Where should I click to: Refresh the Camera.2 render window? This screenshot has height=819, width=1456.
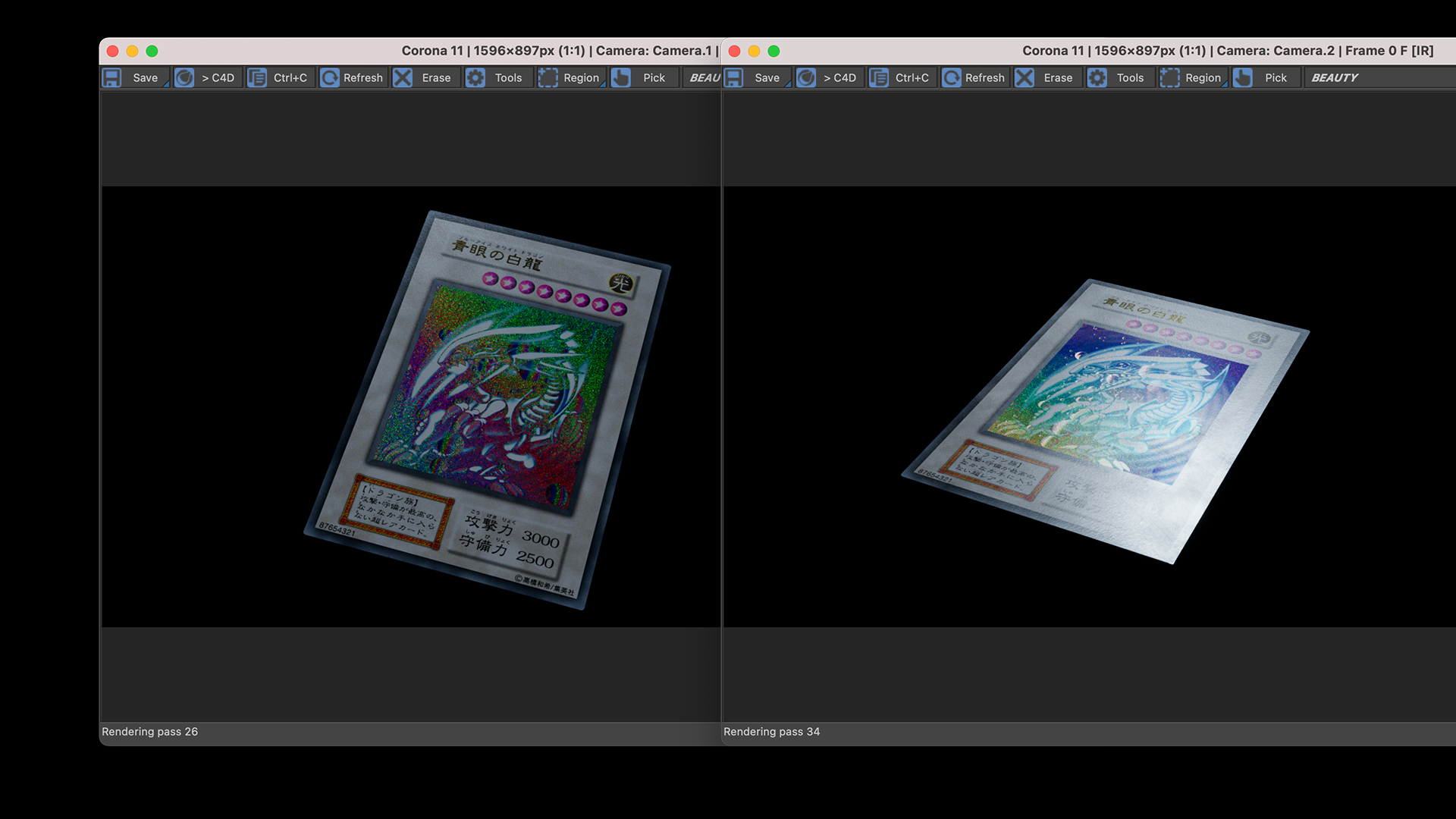[974, 77]
